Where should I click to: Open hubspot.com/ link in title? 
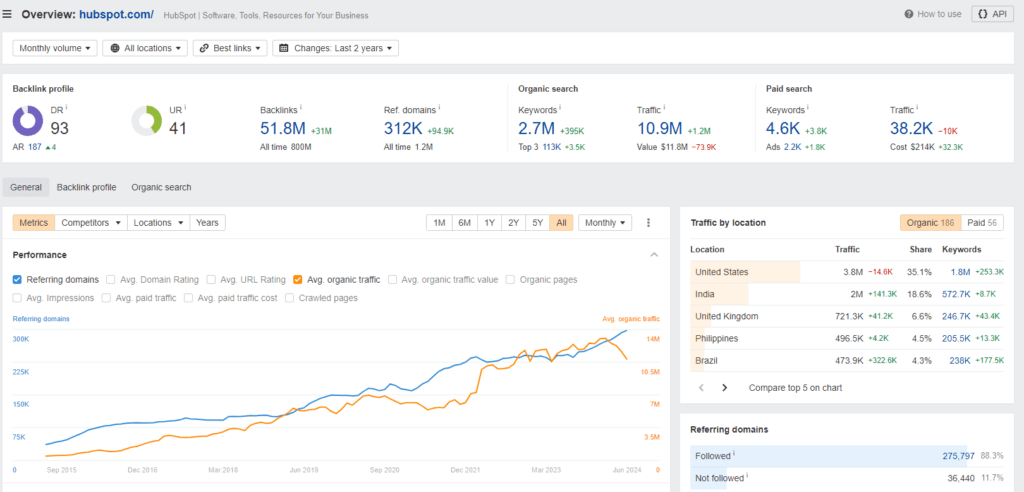pyautogui.click(x=116, y=14)
